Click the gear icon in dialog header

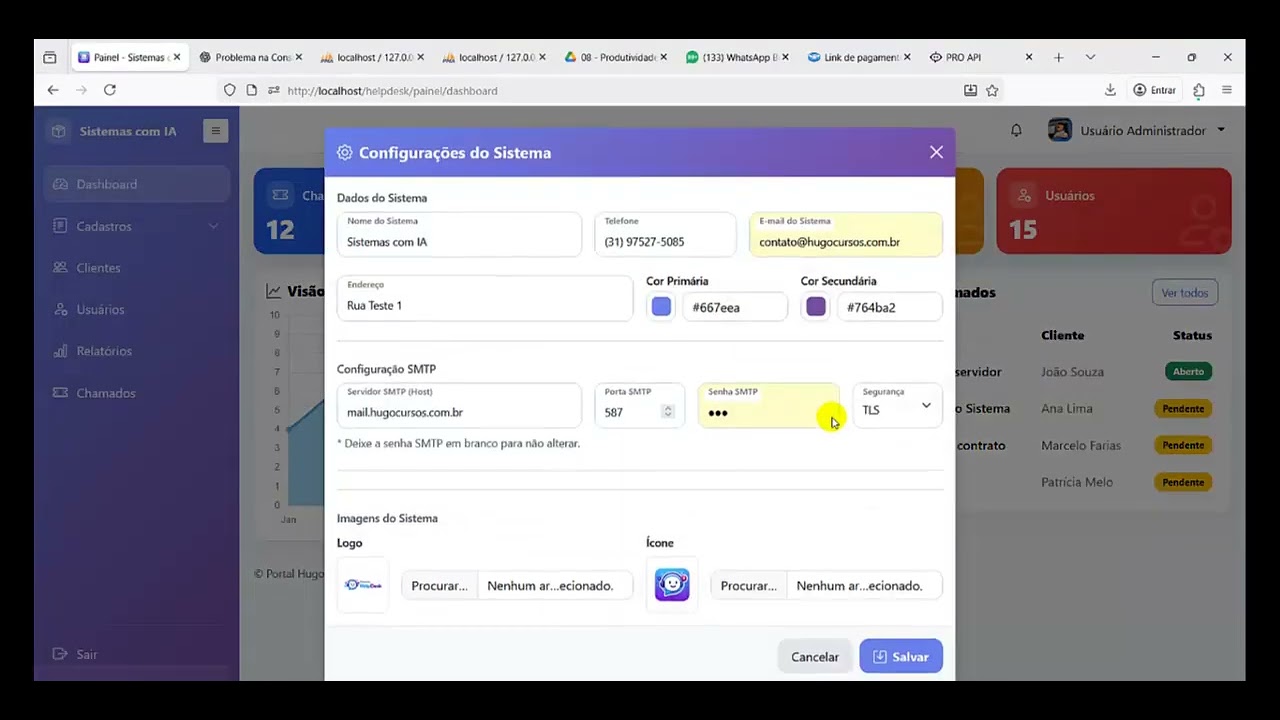345,153
